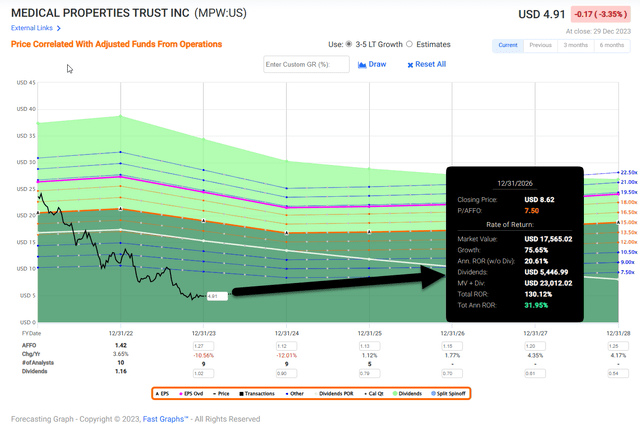The width and height of the screenshot is (640, 425).
Task: Click the 4.91 current price label on chart
Action: [217, 296]
